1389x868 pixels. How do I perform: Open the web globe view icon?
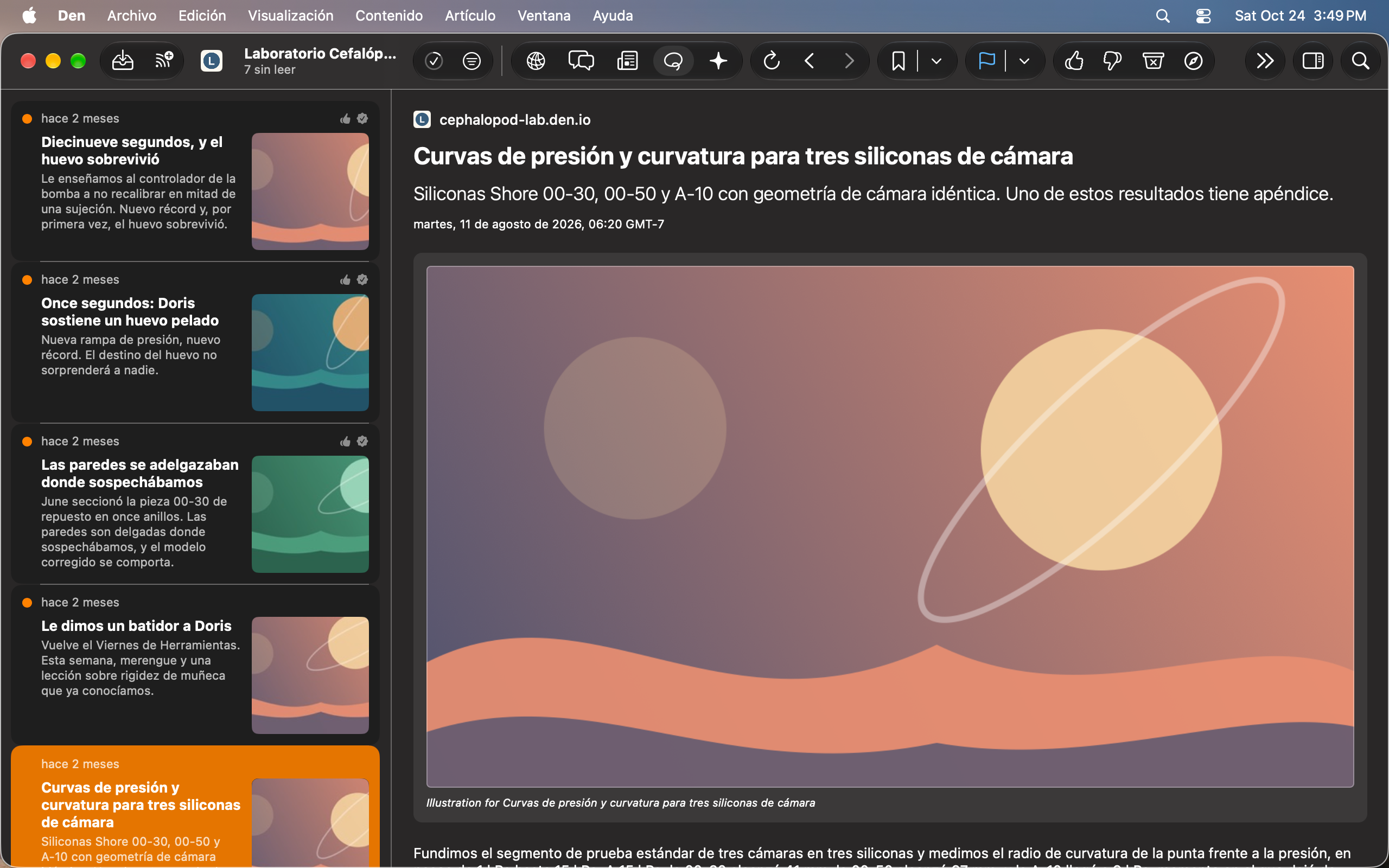pyautogui.click(x=536, y=61)
